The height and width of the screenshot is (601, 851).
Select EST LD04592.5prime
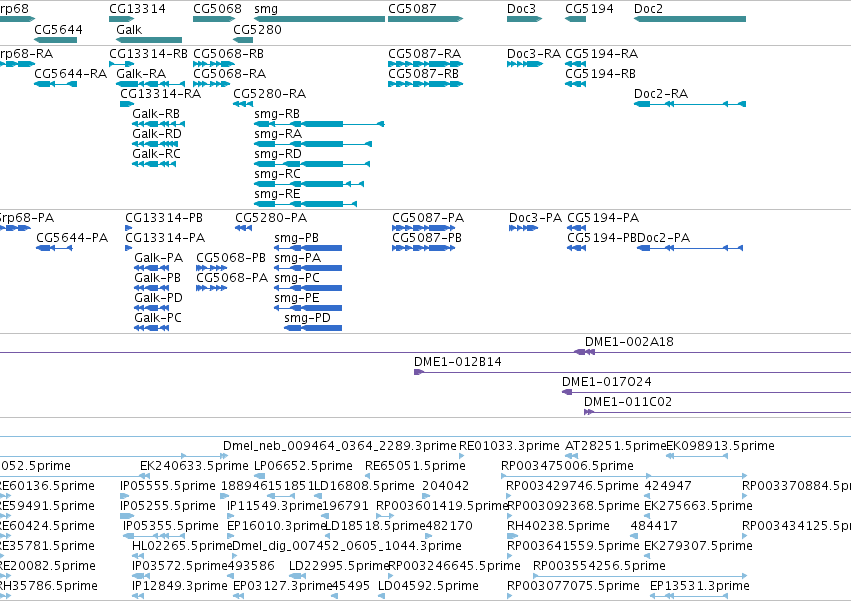pos(382,596)
